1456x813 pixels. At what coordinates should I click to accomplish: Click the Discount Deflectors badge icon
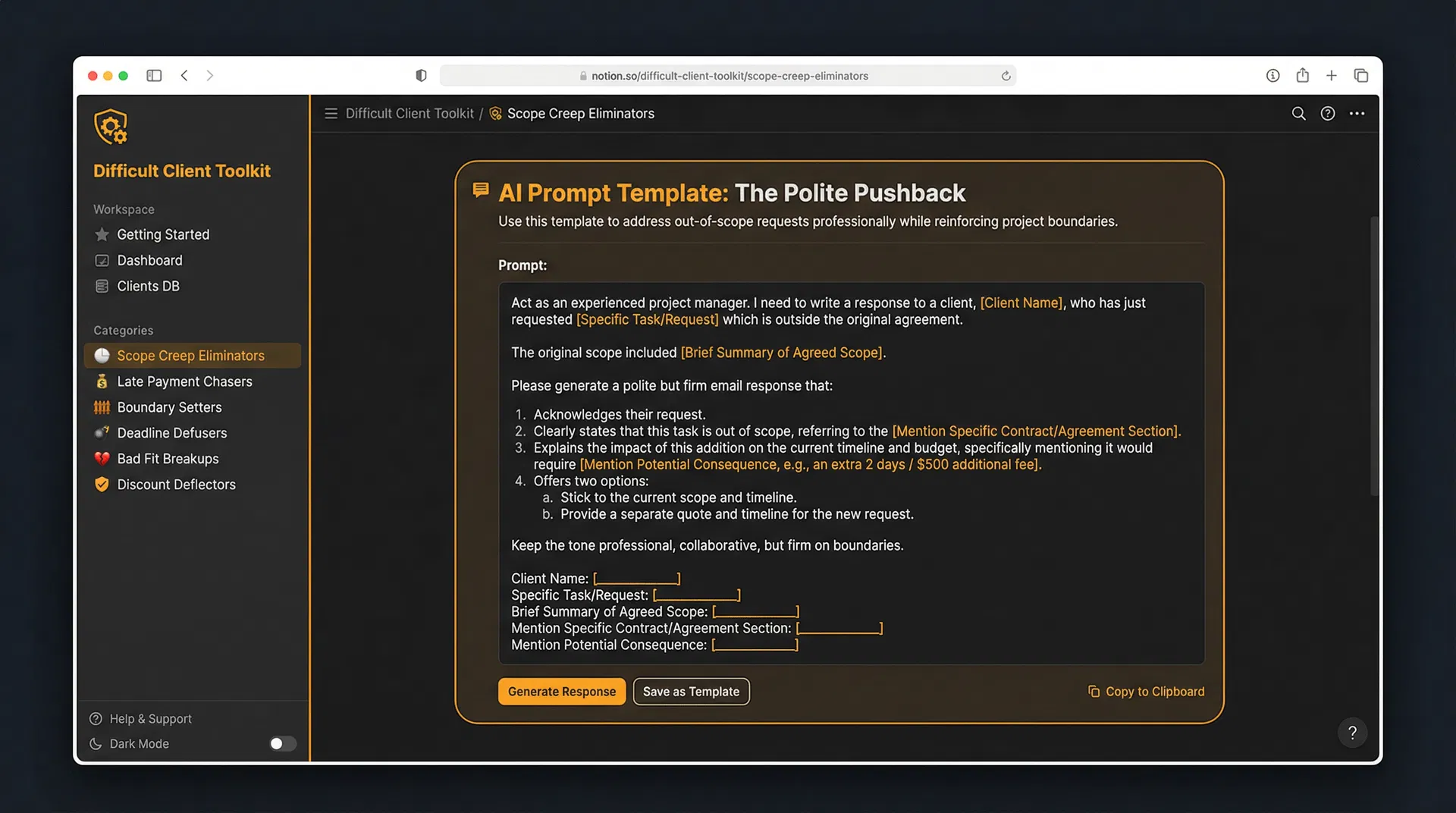point(102,485)
